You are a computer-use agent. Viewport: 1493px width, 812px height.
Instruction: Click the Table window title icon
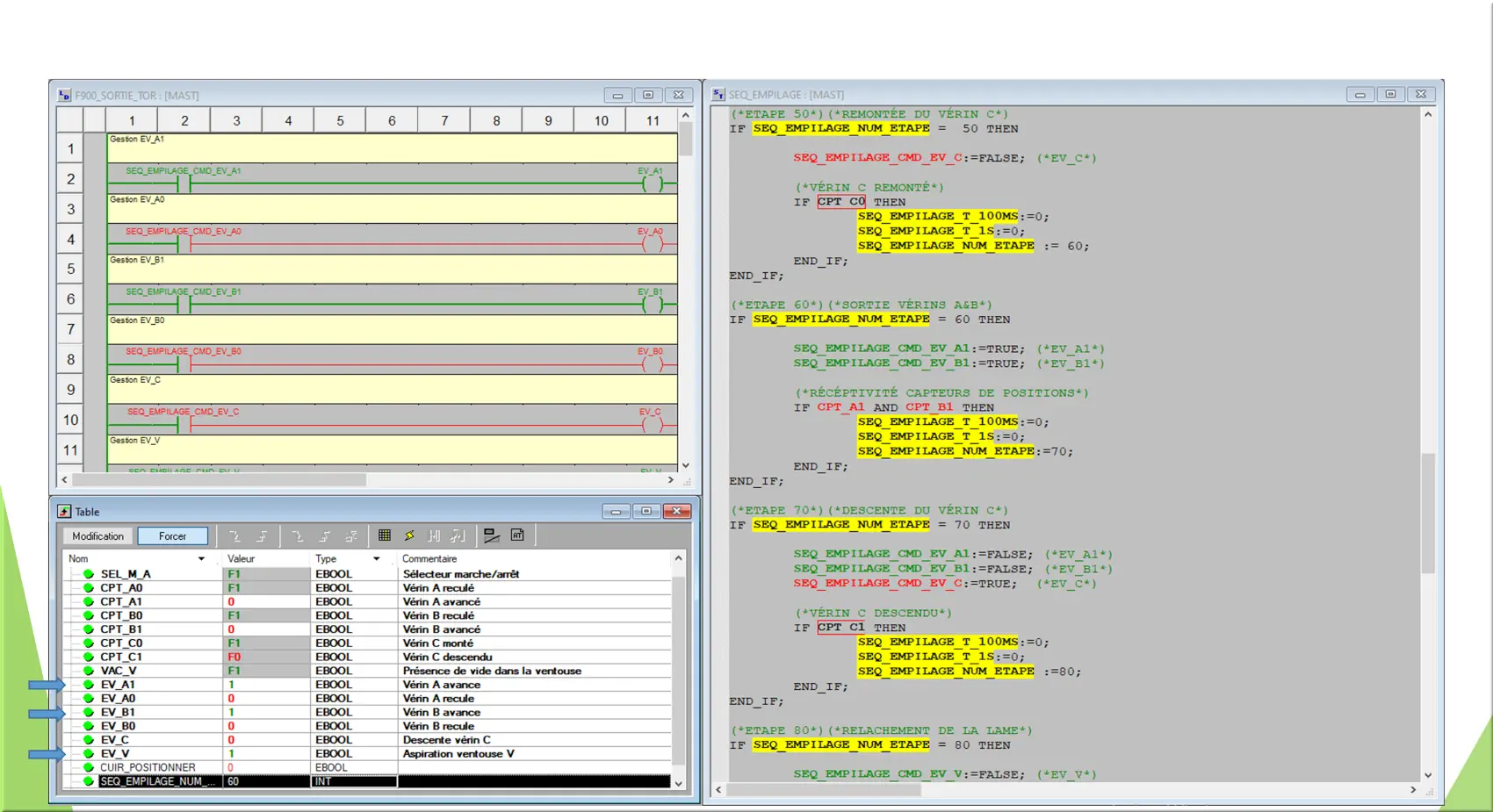click(x=64, y=512)
